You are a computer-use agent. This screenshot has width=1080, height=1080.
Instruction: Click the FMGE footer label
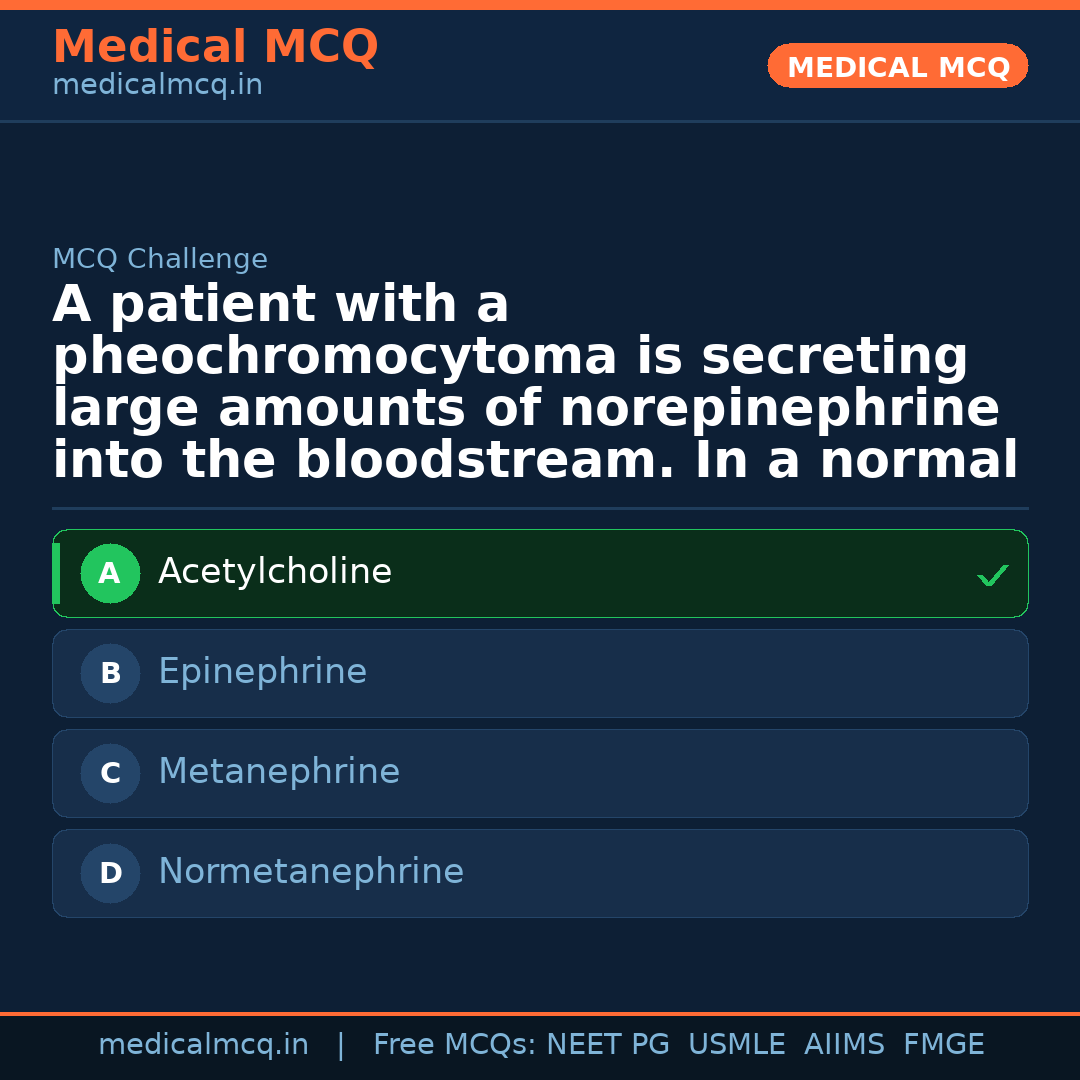tap(943, 1045)
